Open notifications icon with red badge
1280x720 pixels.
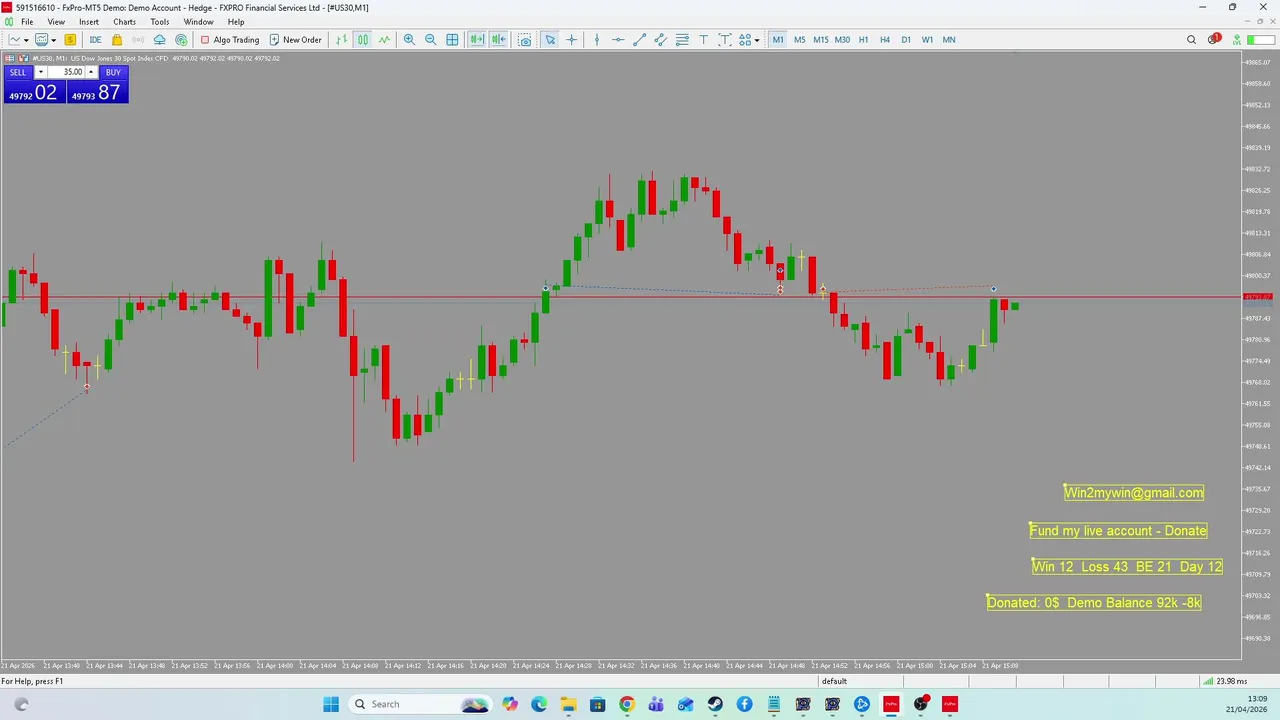click(x=1214, y=40)
